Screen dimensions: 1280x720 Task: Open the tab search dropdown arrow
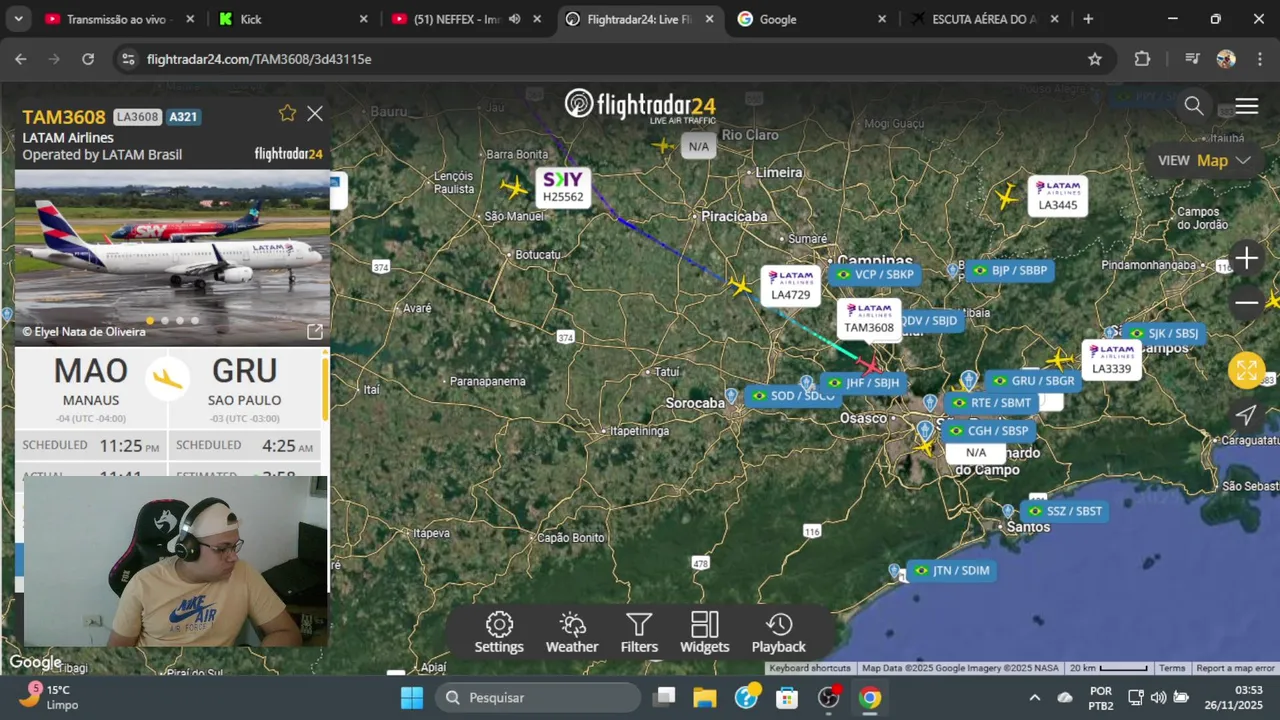pyautogui.click(x=18, y=19)
